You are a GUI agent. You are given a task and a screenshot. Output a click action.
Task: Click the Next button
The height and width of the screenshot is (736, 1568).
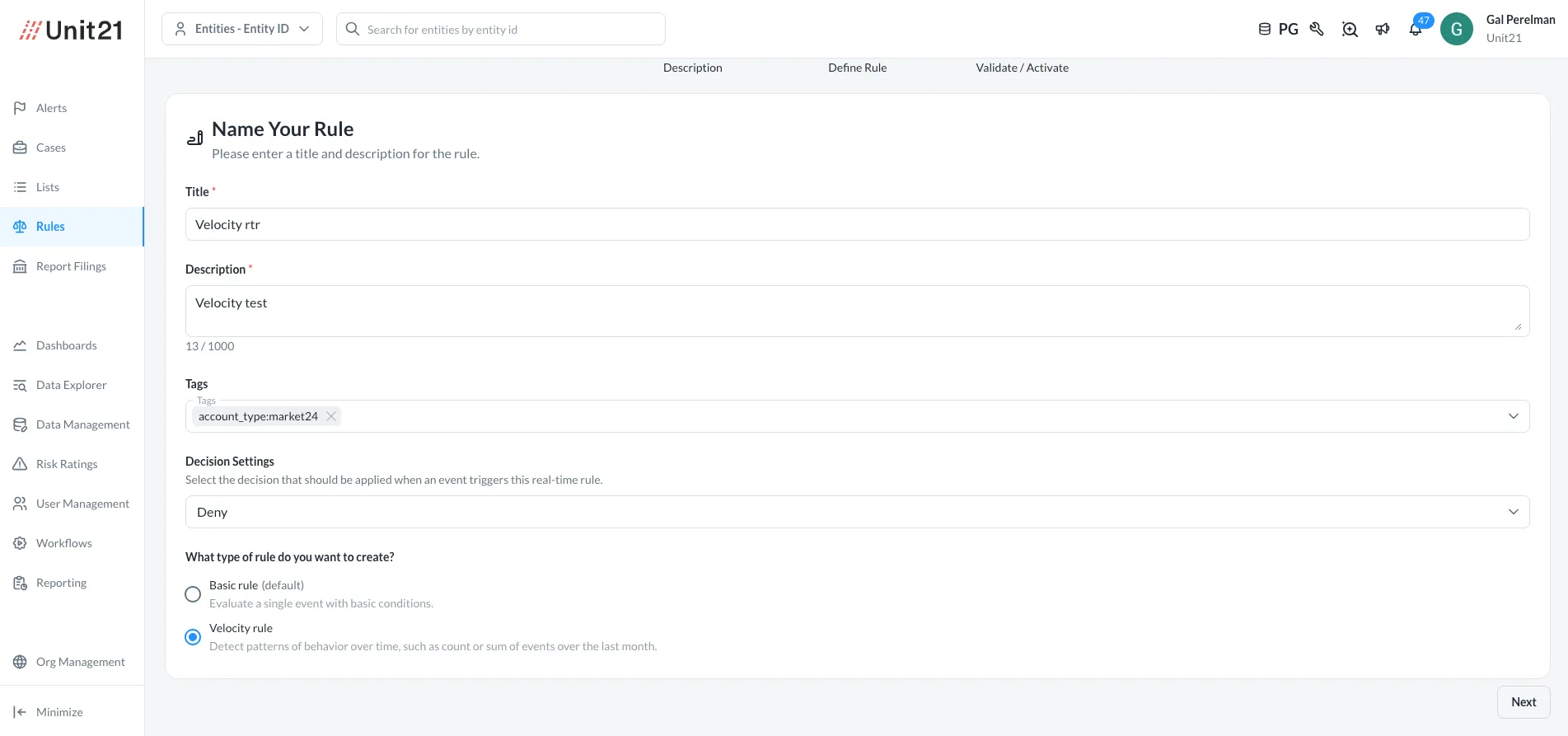(1524, 702)
